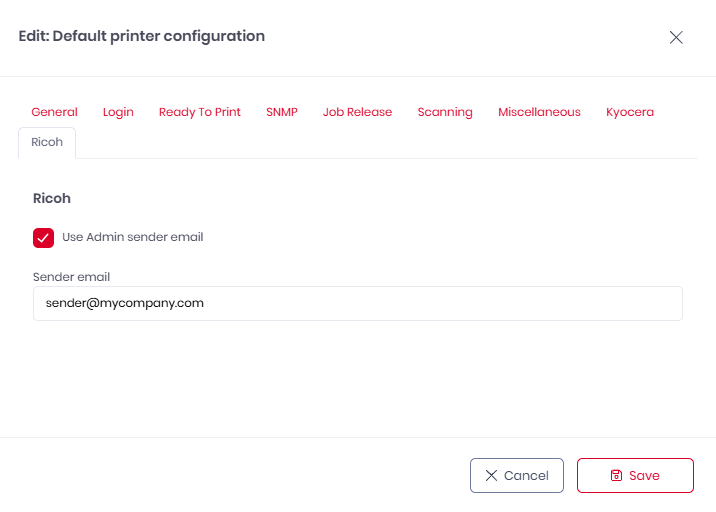The width and height of the screenshot is (716, 512).
Task: Click the 'Use Admin sender email' label text
Action: click(x=132, y=237)
